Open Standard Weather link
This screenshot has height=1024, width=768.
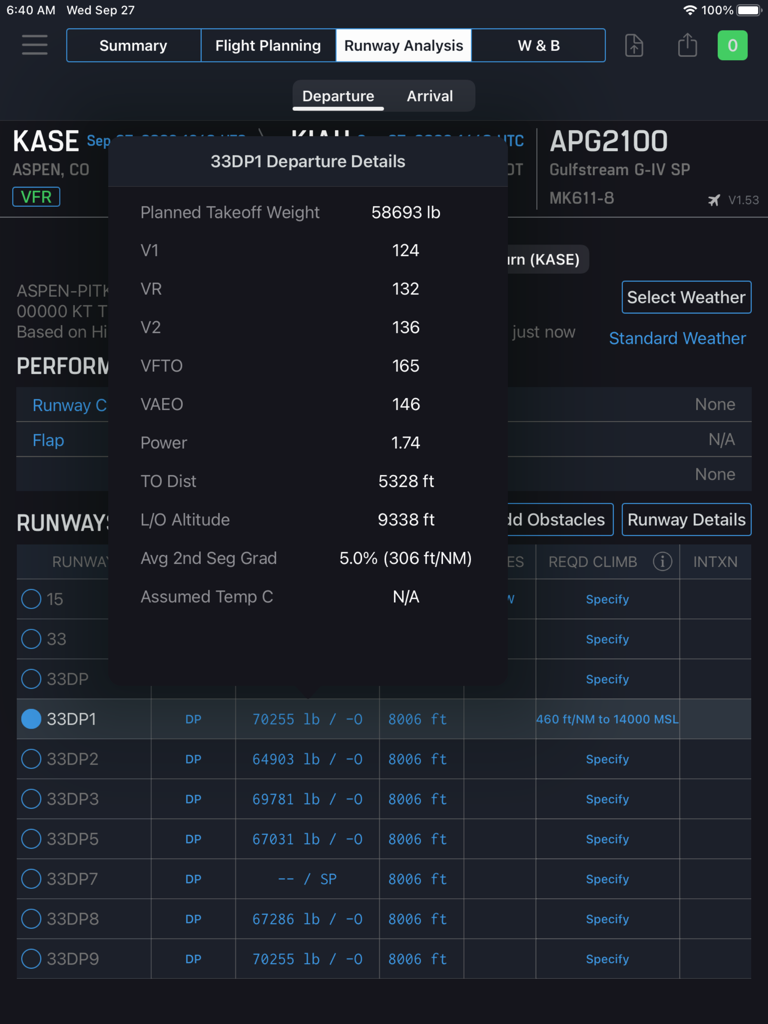(677, 338)
